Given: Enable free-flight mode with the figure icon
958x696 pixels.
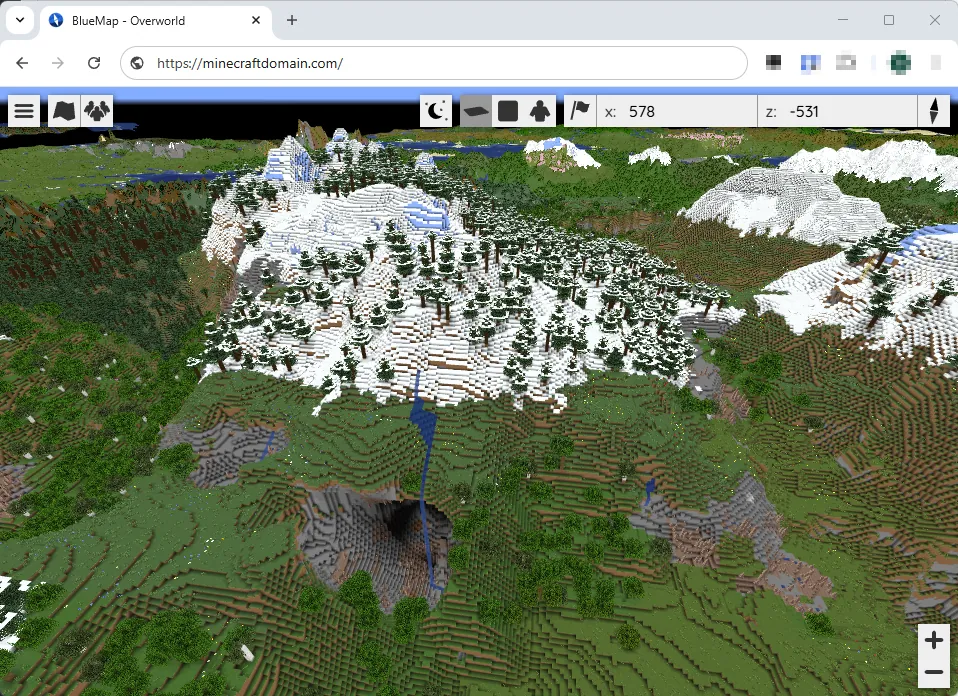Looking at the screenshot, I should point(539,110).
